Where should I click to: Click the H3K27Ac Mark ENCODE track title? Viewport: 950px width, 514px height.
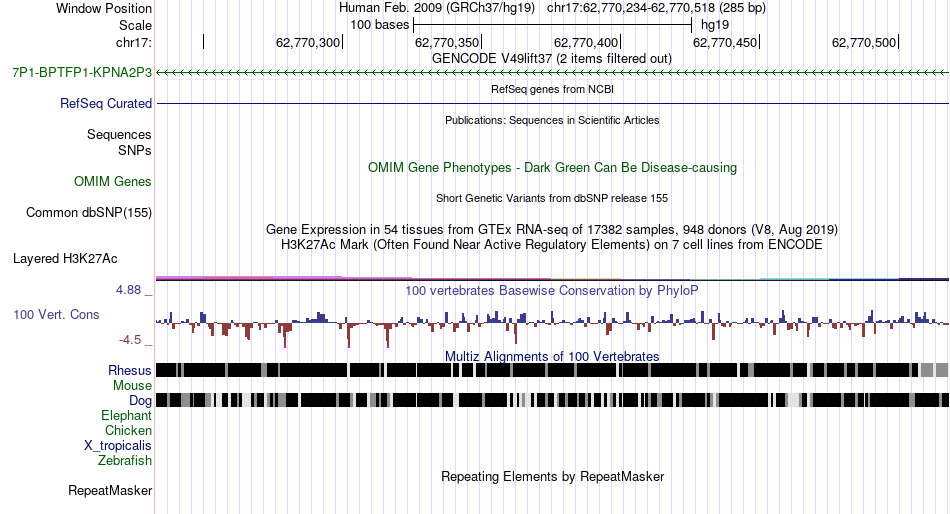coord(552,245)
